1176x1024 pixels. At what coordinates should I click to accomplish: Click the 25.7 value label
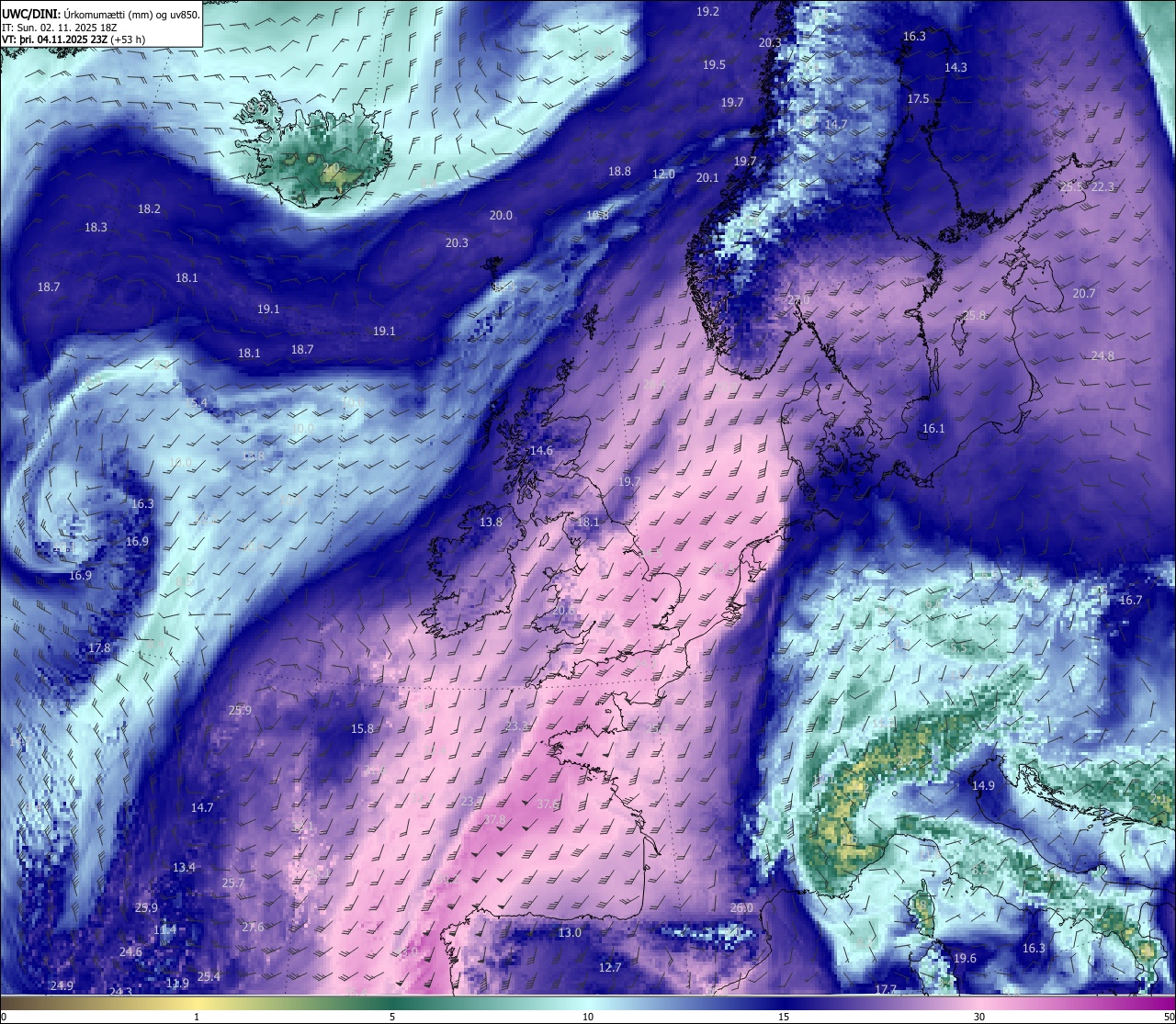233,883
